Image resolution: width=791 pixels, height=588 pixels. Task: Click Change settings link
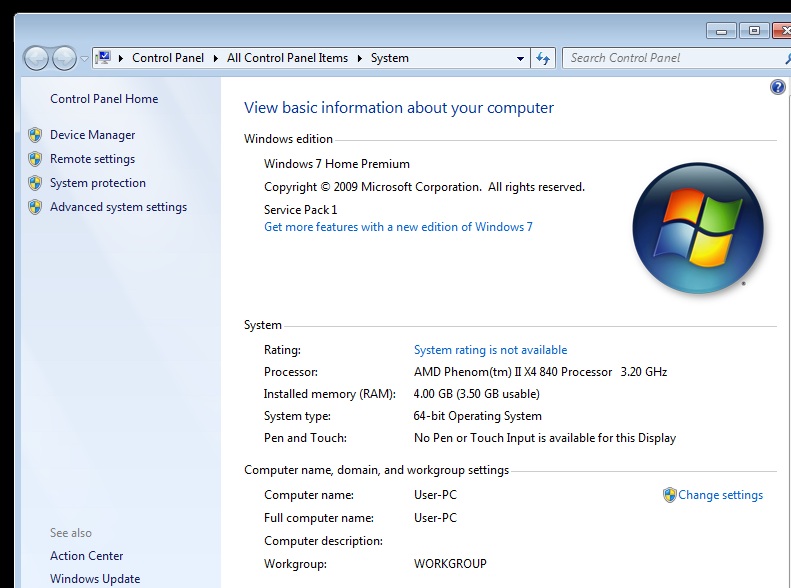pyautogui.click(x=720, y=495)
